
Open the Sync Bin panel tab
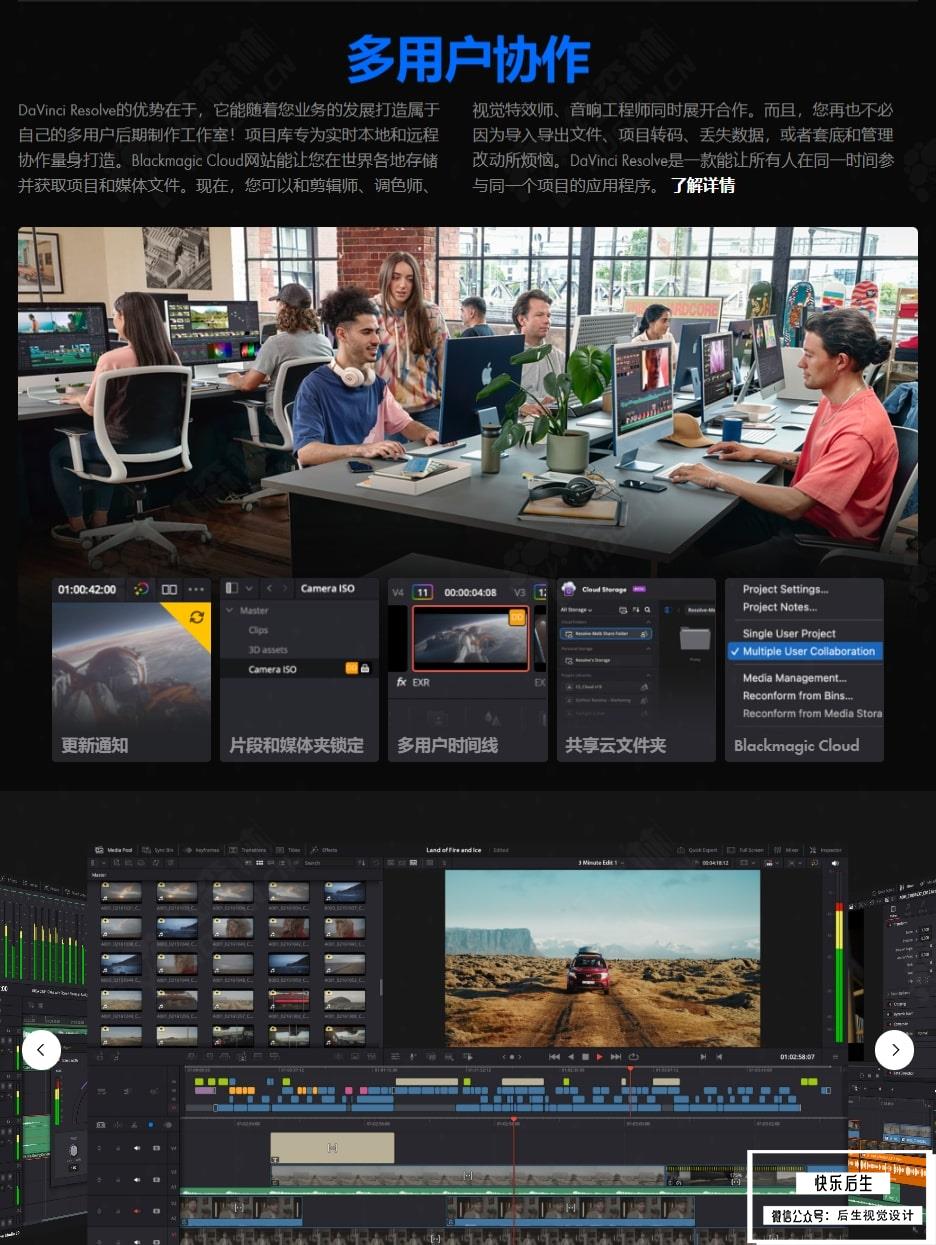158,850
